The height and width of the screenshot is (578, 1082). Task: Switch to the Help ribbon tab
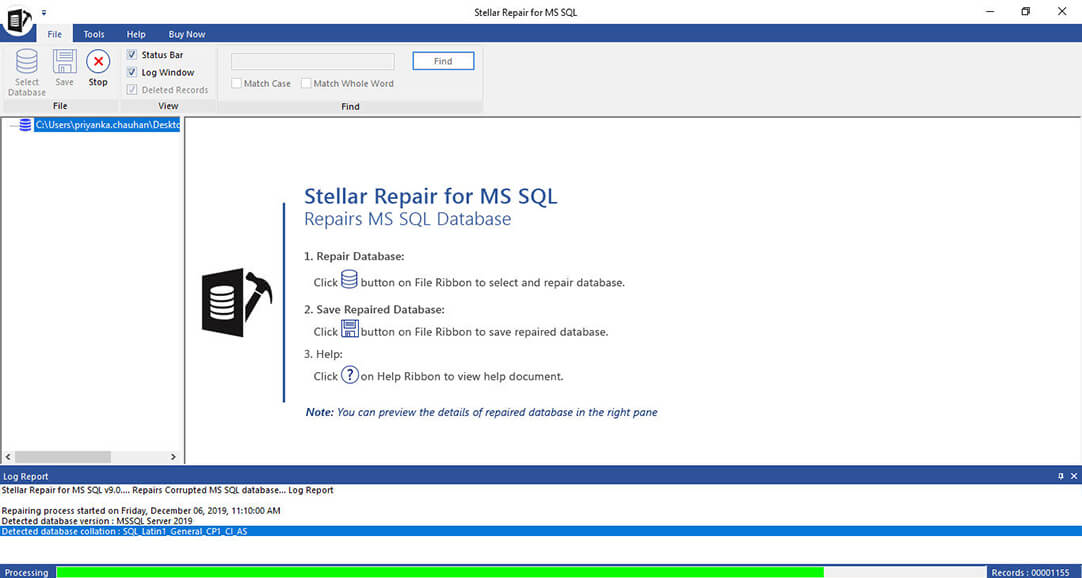tap(136, 34)
